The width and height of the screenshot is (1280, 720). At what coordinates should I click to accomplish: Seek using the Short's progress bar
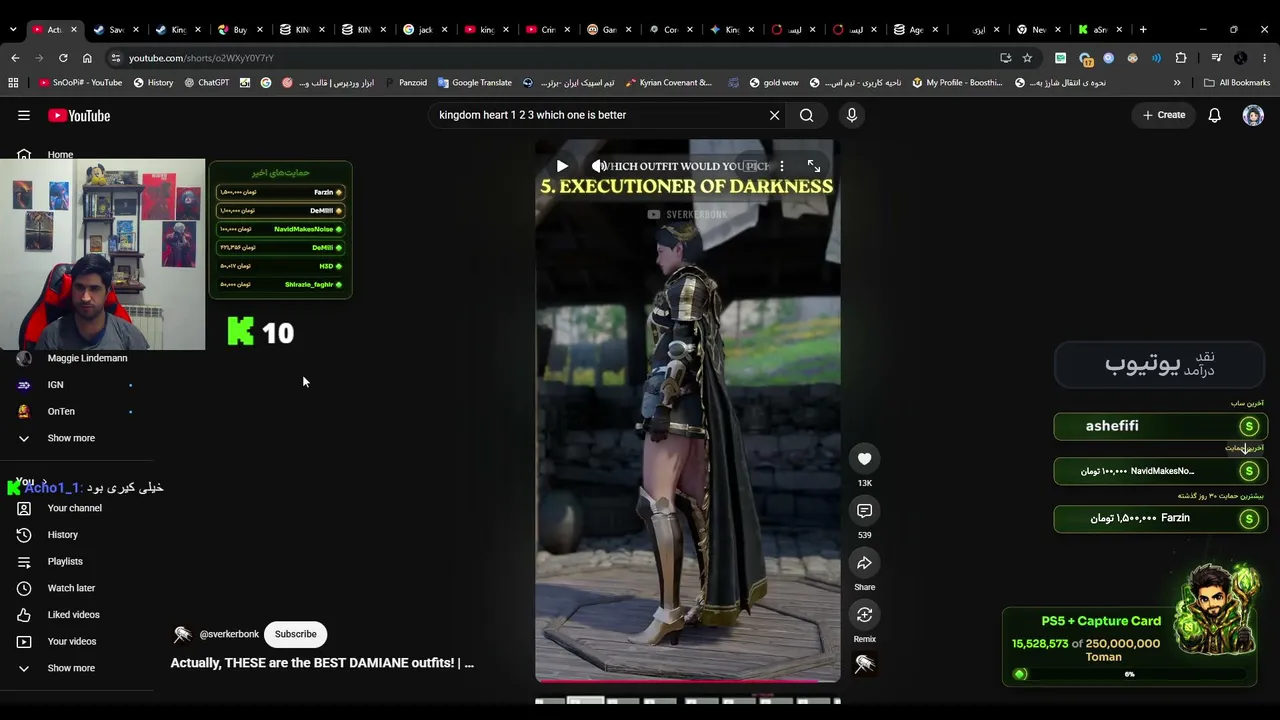[688, 680]
